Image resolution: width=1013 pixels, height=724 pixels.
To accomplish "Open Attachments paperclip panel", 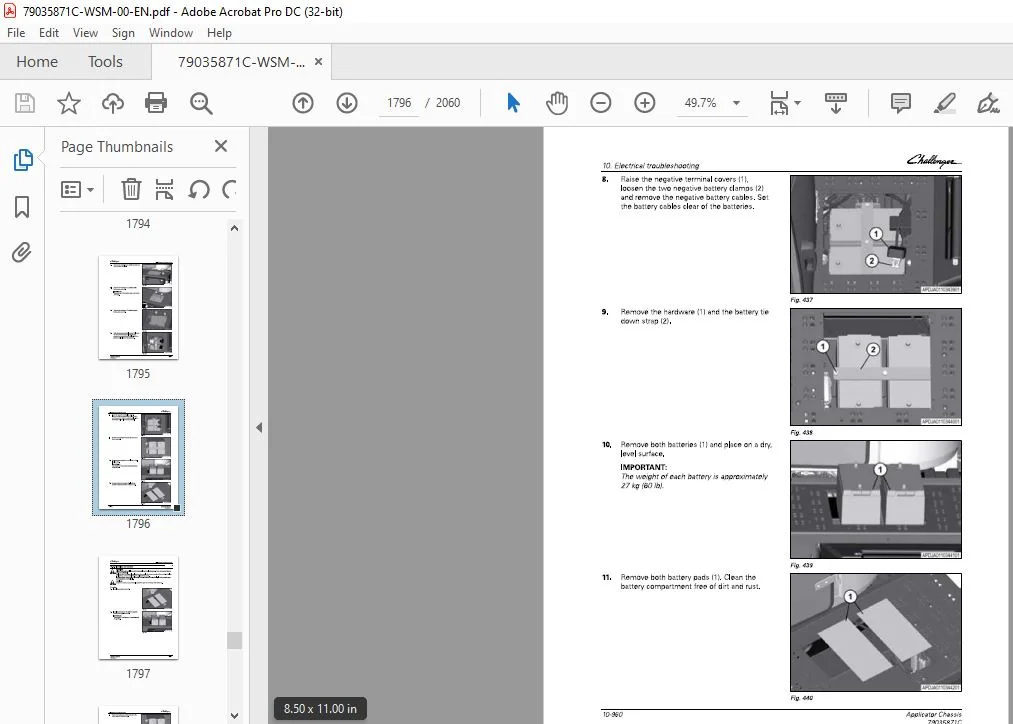I will [21, 252].
